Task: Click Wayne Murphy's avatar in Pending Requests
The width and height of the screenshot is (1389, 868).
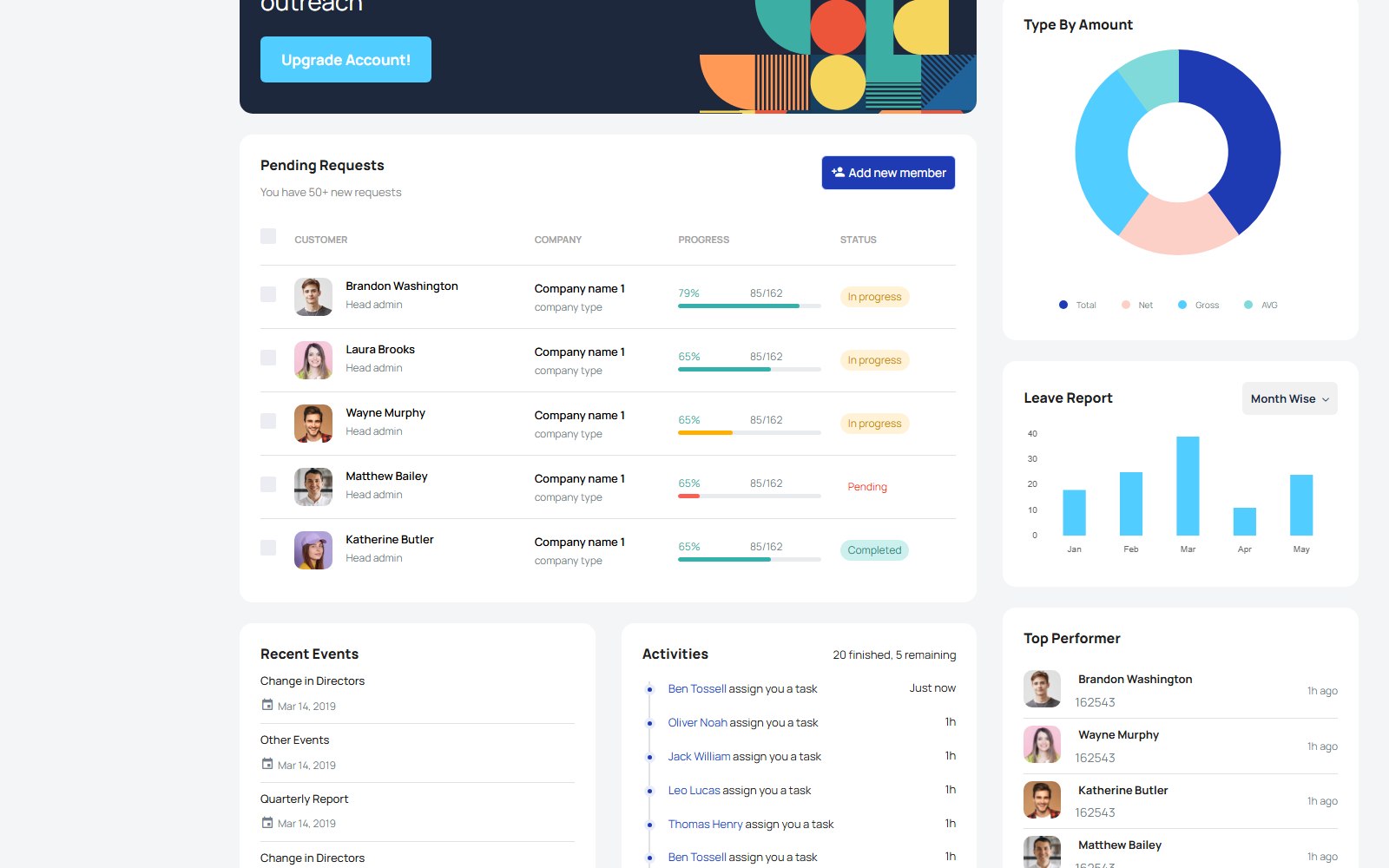Action: pyautogui.click(x=313, y=424)
